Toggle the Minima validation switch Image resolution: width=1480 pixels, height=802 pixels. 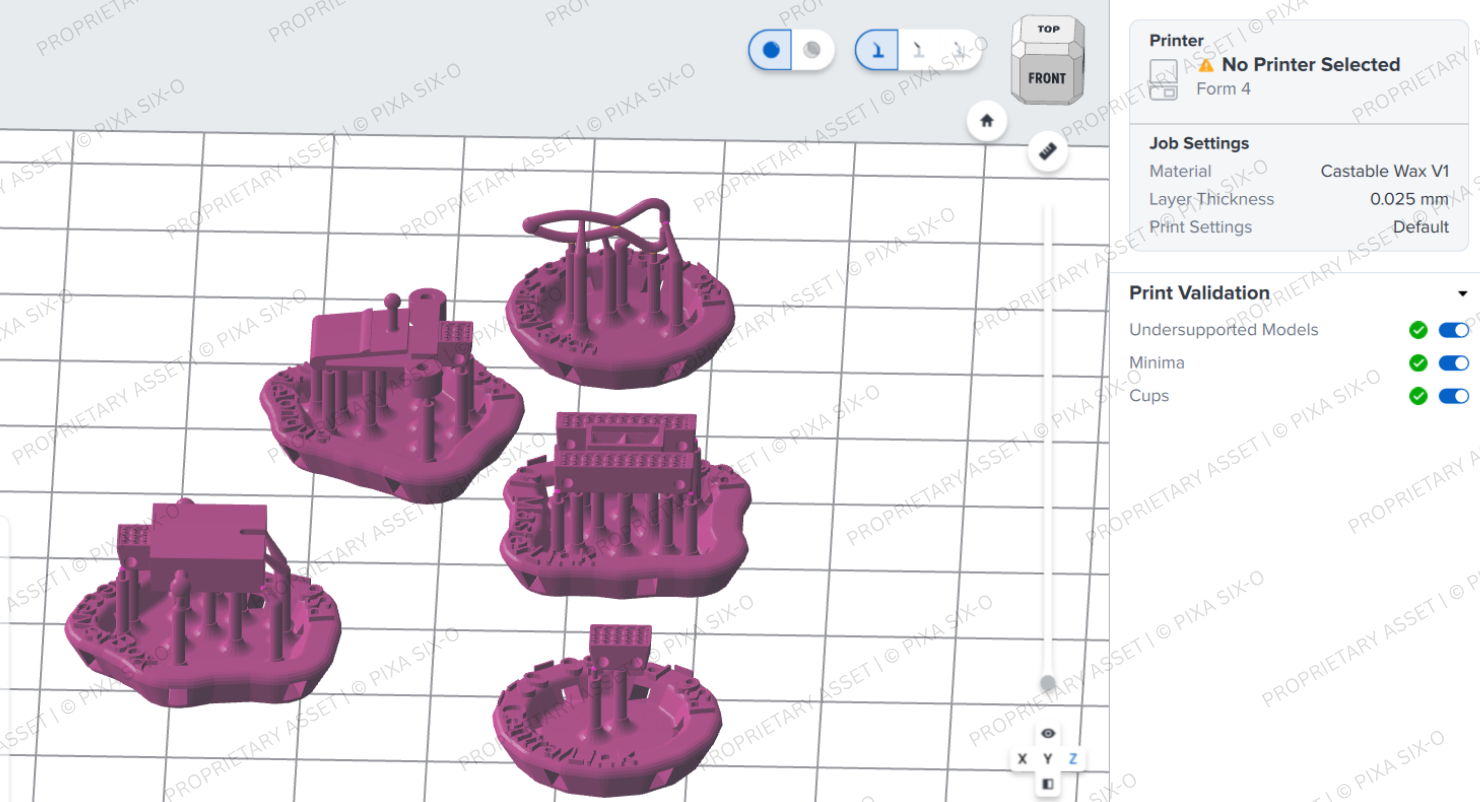coord(1454,363)
